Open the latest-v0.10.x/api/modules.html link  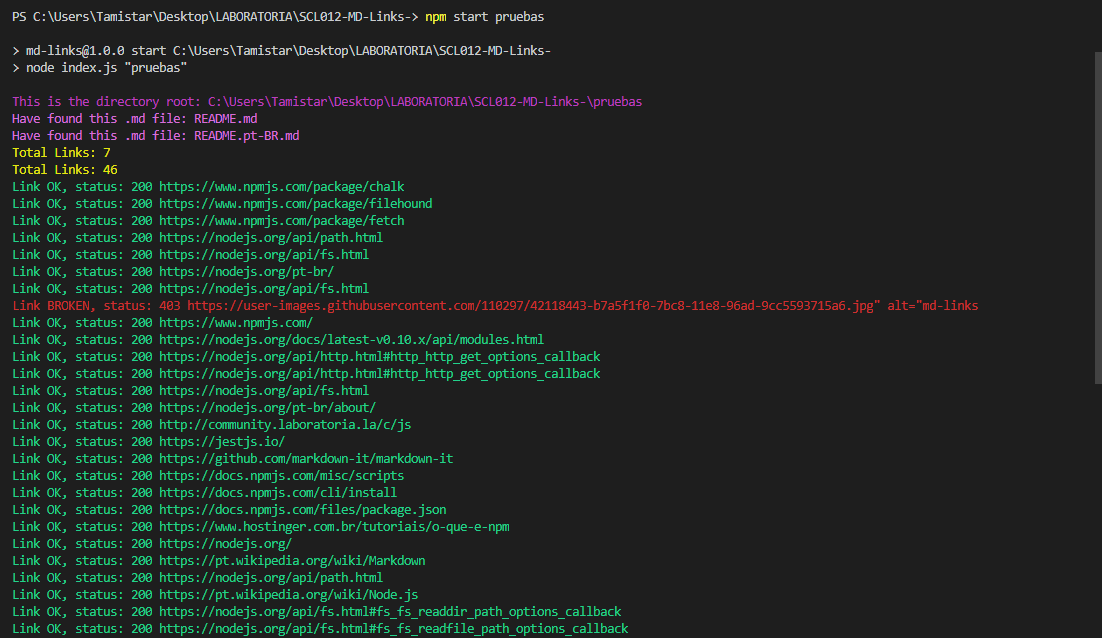(351, 339)
